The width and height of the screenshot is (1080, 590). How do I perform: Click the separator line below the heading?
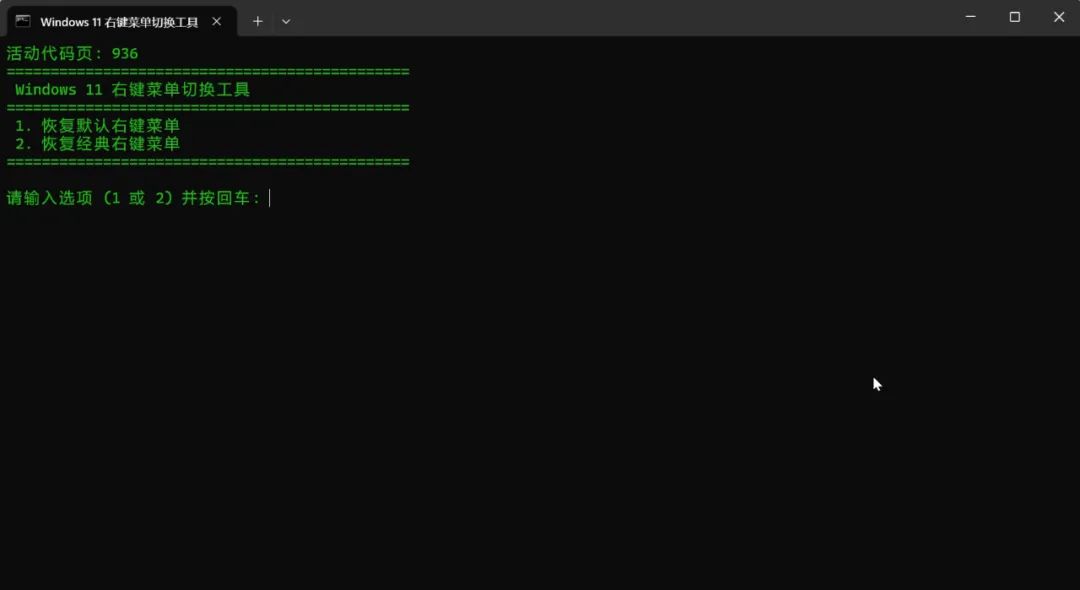[x=208, y=108]
